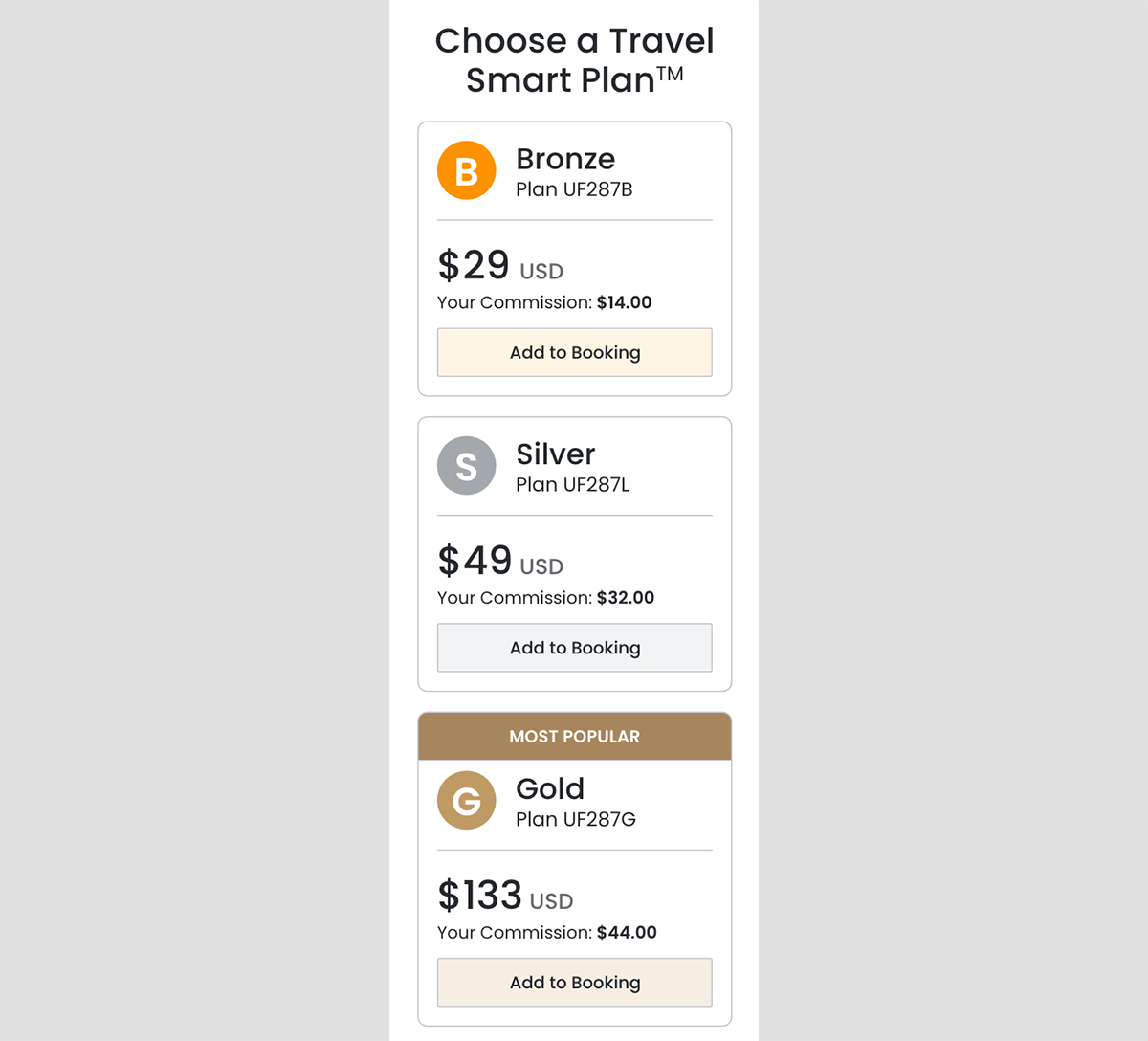Viewport: 1148px width, 1041px height.
Task: Click the Gold "G" circle icon
Action: tap(466, 800)
